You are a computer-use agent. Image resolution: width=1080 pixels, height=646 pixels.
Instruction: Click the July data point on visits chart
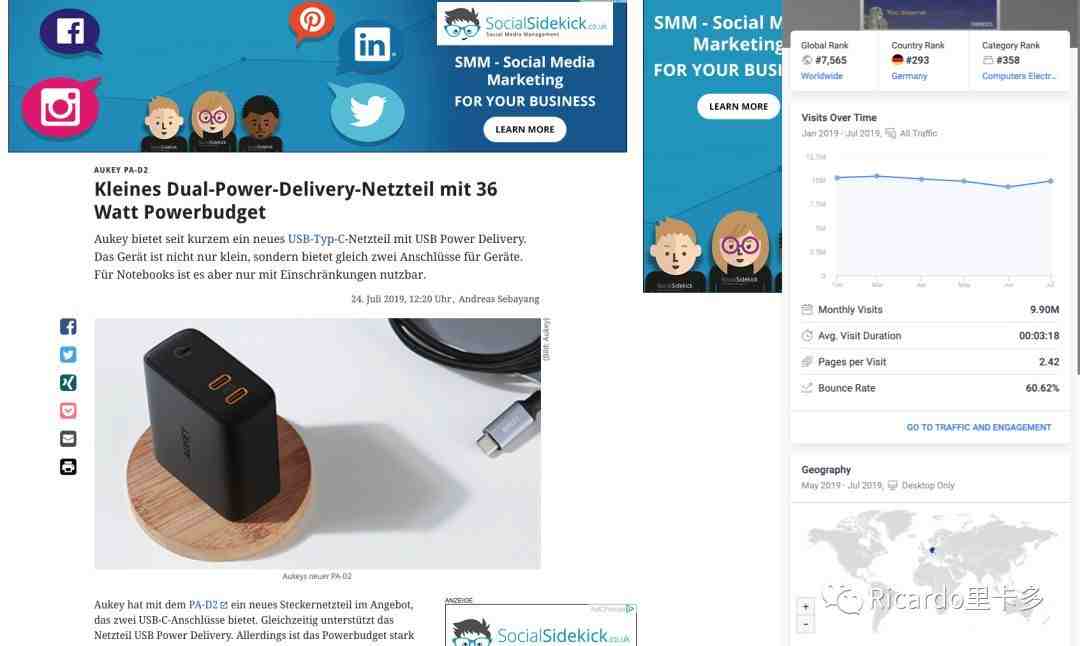click(1051, 181)
